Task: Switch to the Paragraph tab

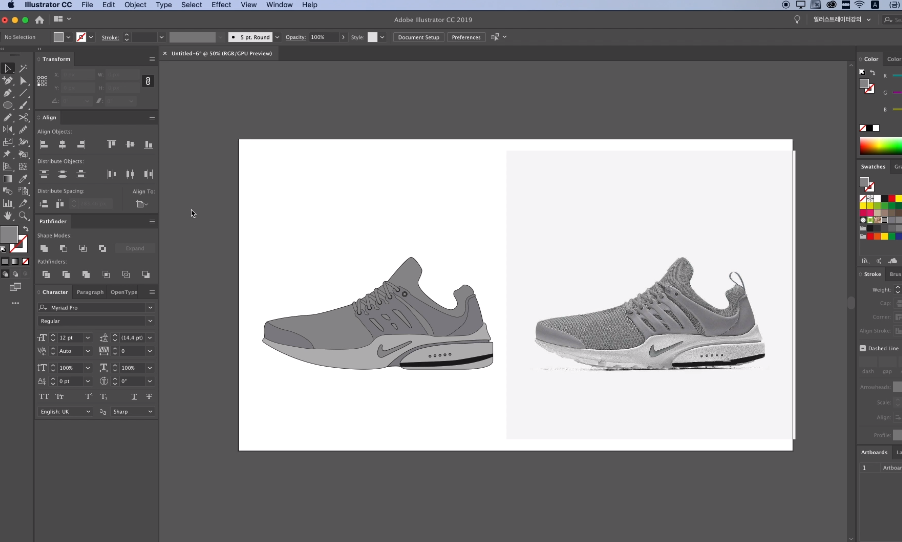Action: click(x=90, y=292)
